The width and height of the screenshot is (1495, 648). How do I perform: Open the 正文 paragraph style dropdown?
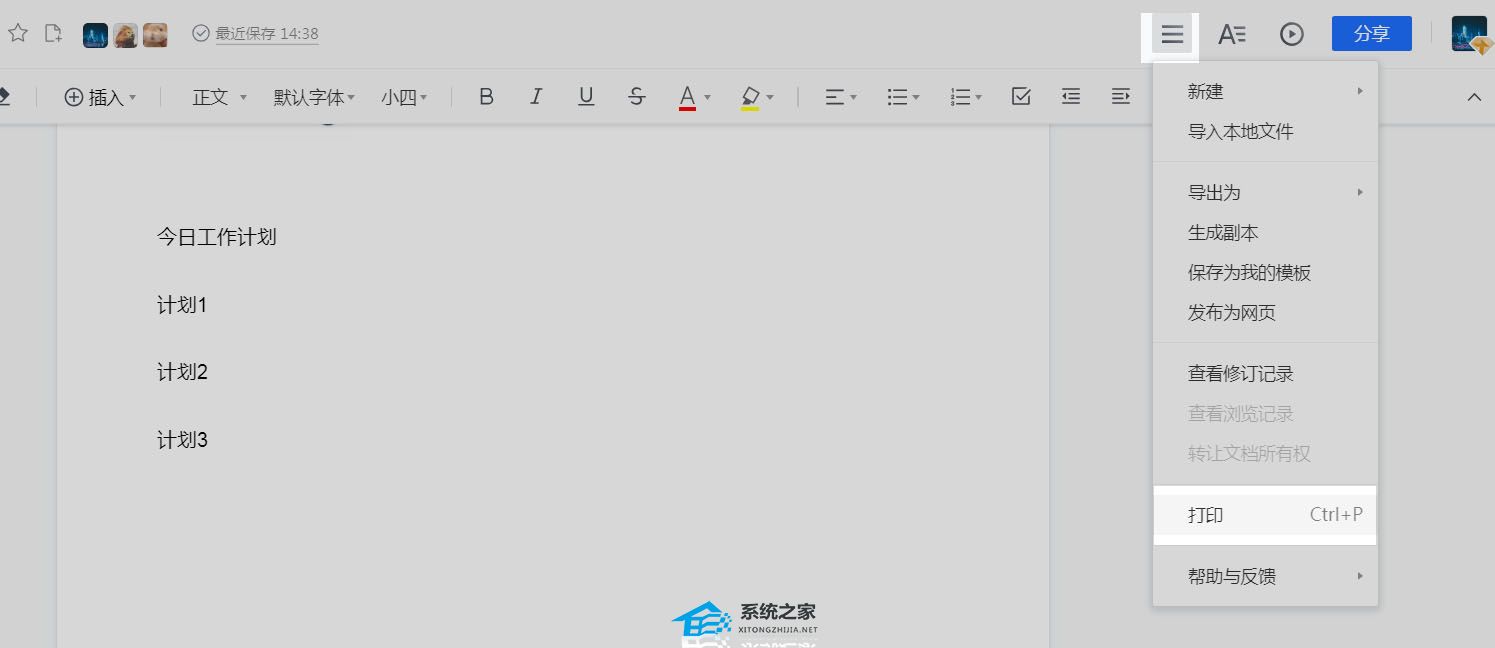[x=219, y=97]
